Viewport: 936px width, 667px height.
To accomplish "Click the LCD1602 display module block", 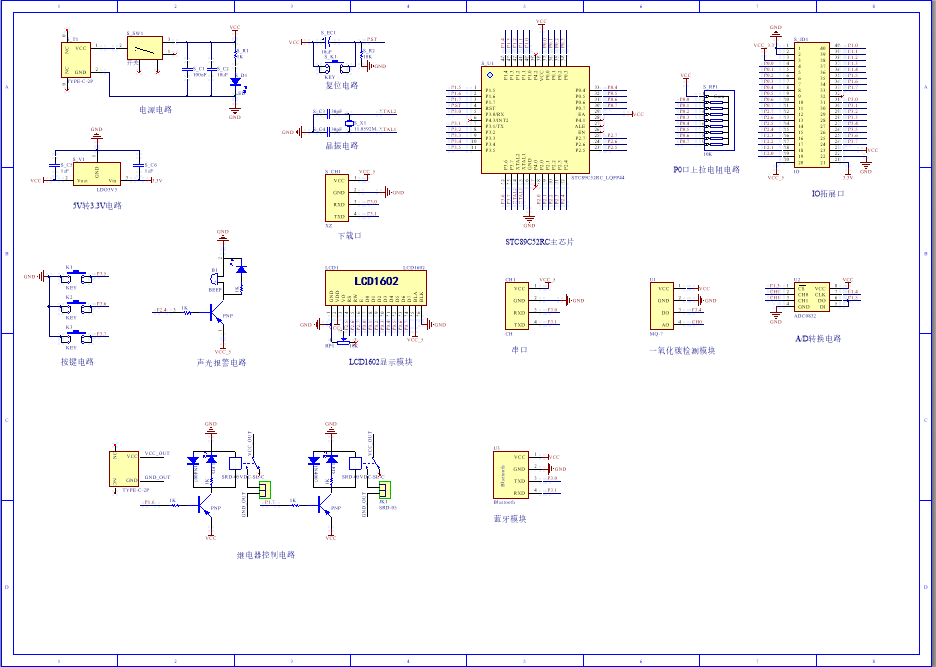I will 376,288.
